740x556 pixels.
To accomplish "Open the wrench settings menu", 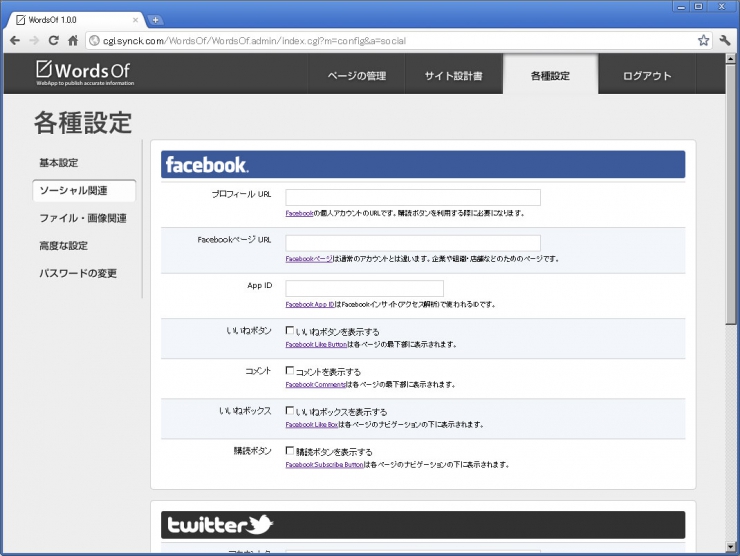I will pos(725,41).
